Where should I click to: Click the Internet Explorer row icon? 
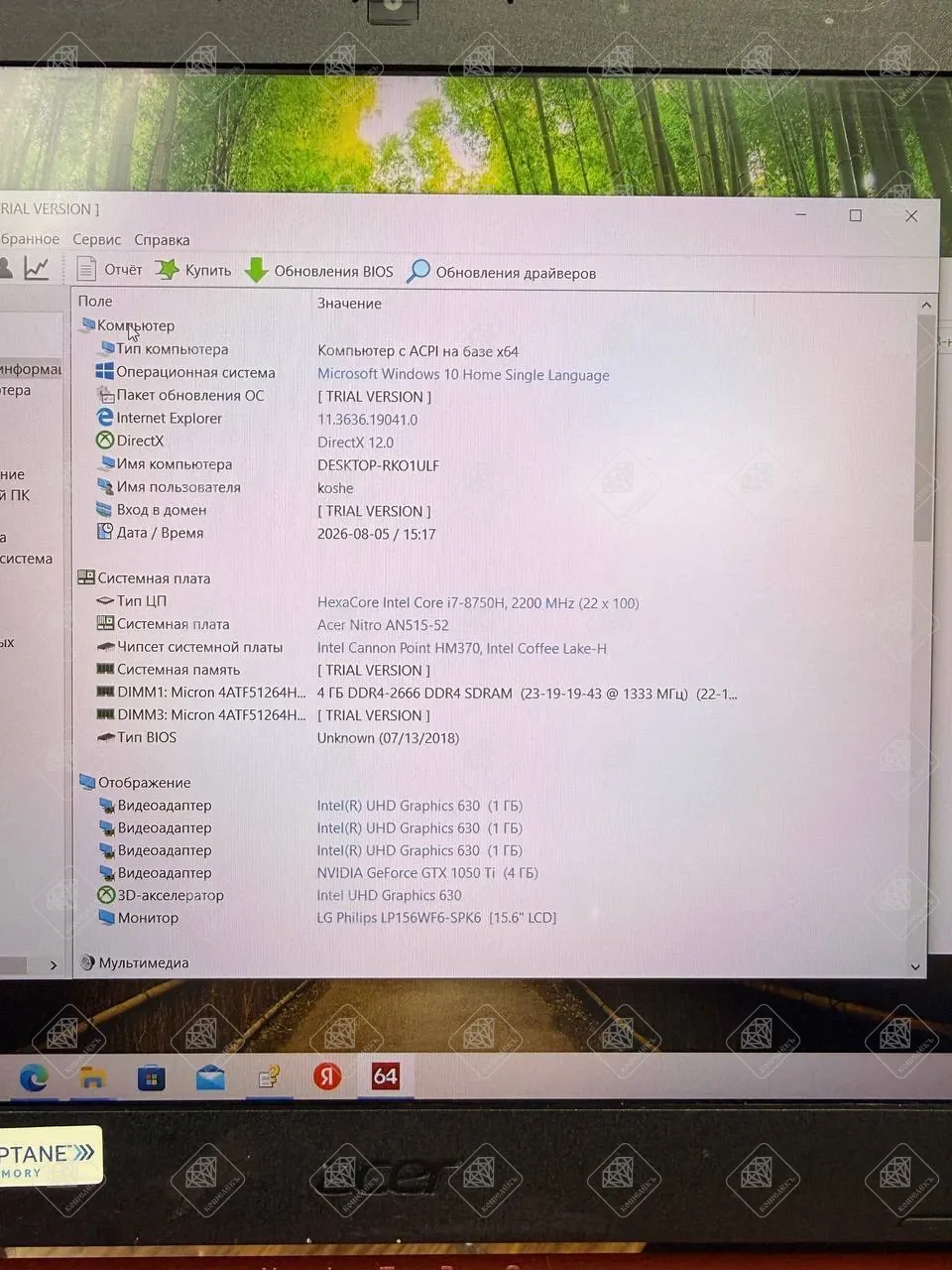click(105, 418)
